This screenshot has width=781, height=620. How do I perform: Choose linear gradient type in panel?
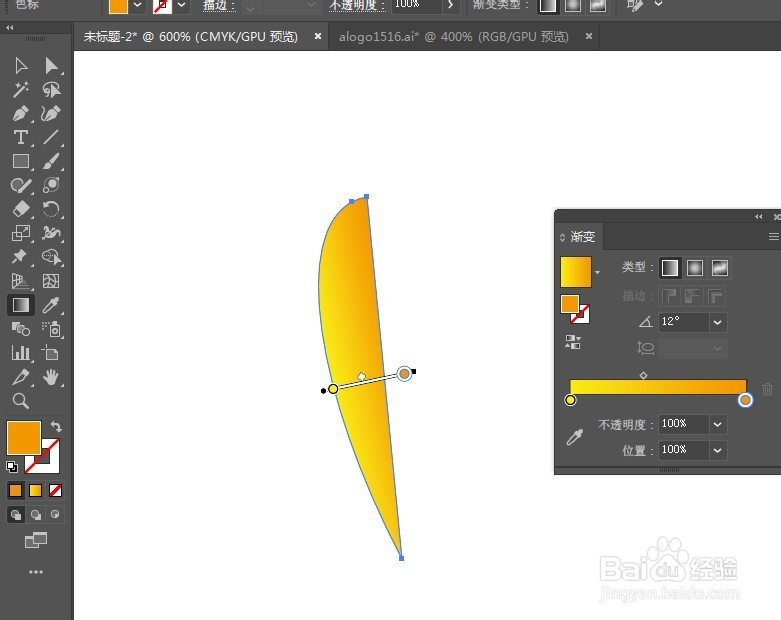[x=670, y=268]
